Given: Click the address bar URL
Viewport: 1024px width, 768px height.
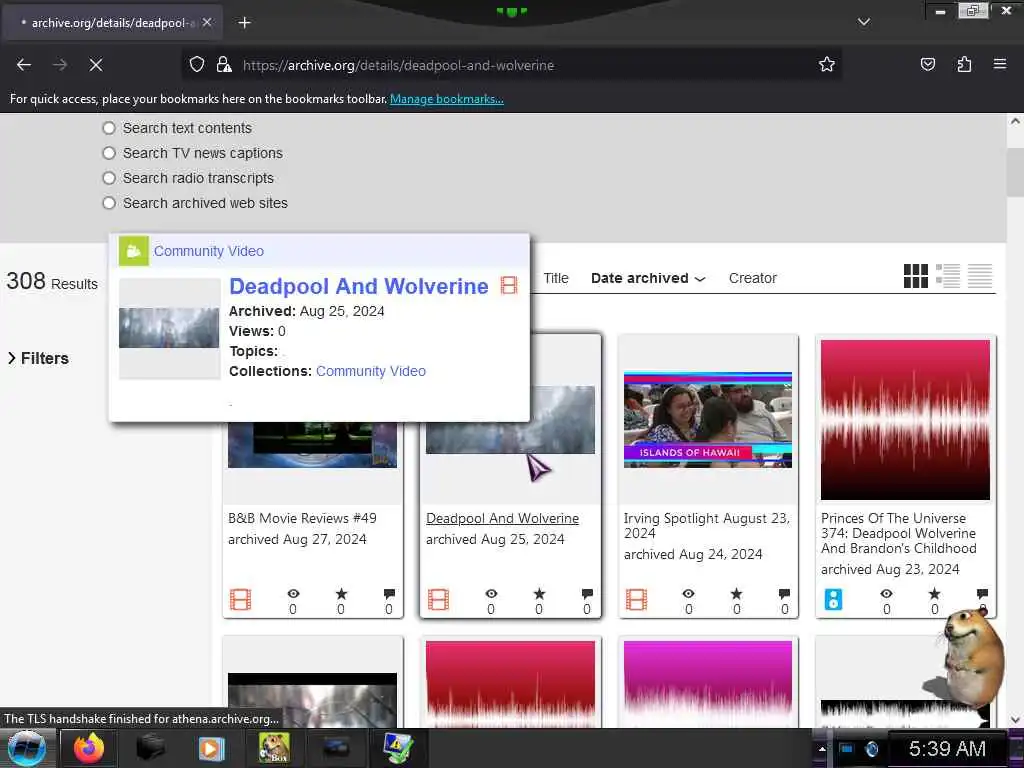Looking at the screenshot, I should point(398,65).
